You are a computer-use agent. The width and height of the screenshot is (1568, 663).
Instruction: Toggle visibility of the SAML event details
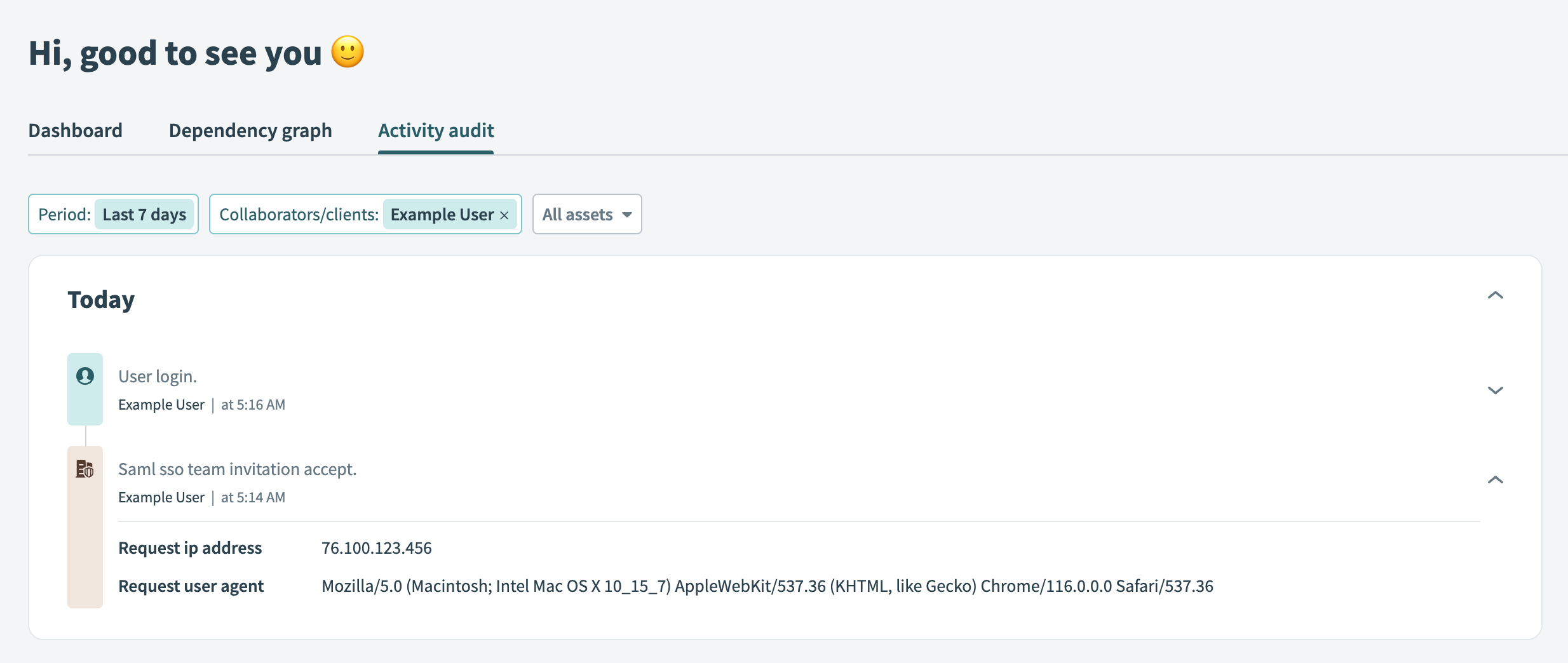coord(1496,480)
